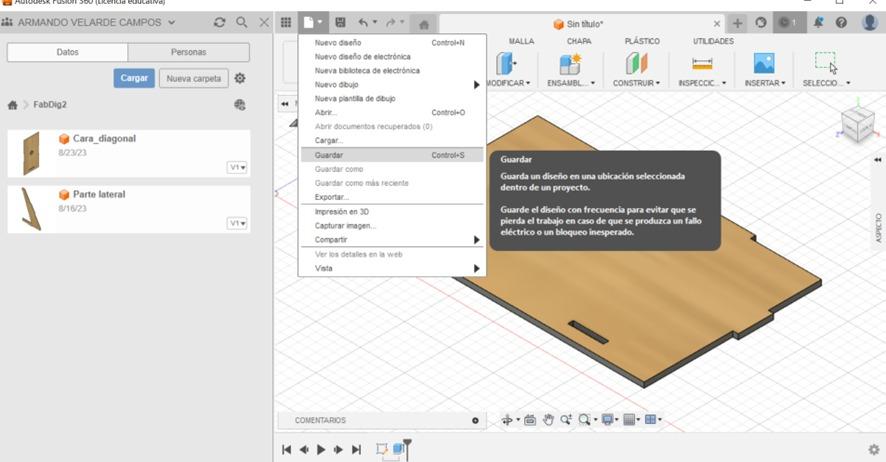
Task: Expand the team name dropdown
Action: pos(171,23)
